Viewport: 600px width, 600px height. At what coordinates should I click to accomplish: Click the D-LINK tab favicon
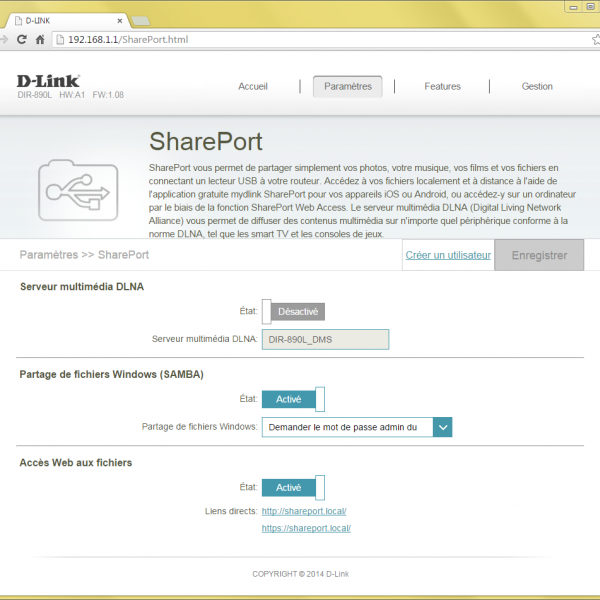tap(17, 19)
